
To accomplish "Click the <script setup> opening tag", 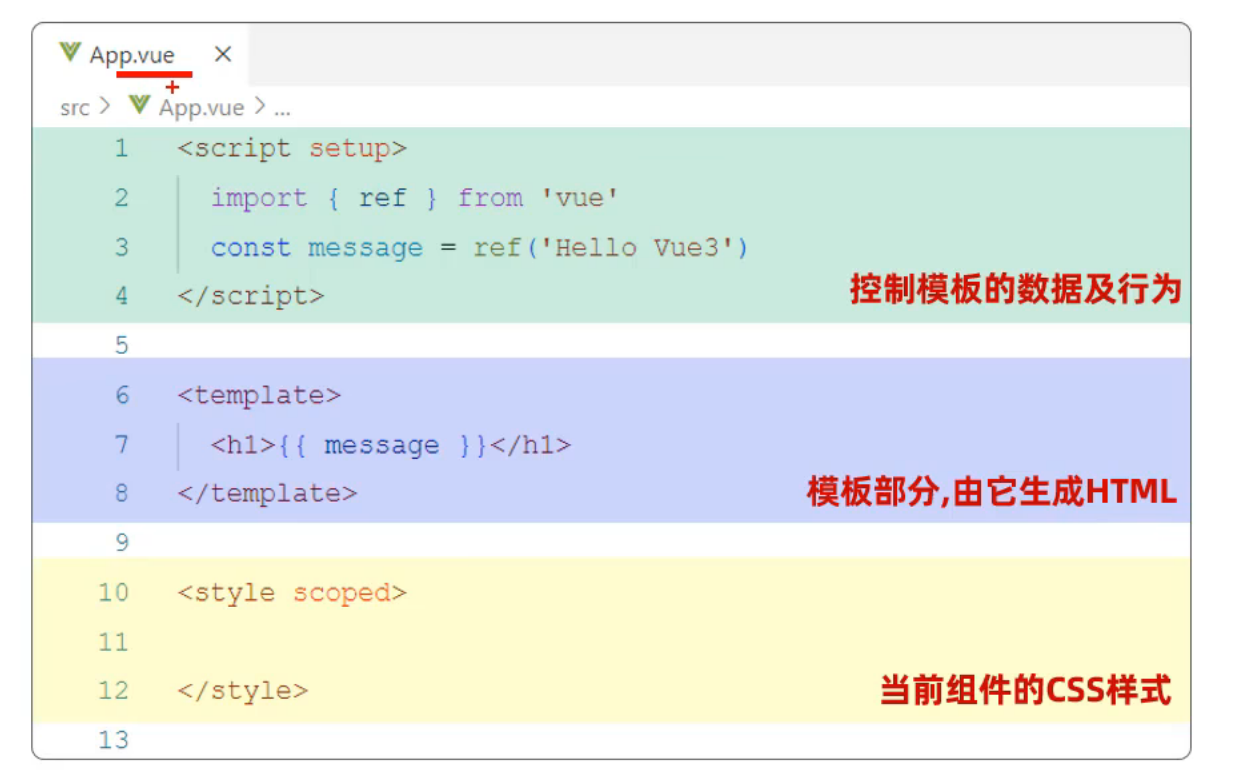I will tap(292, 149).
